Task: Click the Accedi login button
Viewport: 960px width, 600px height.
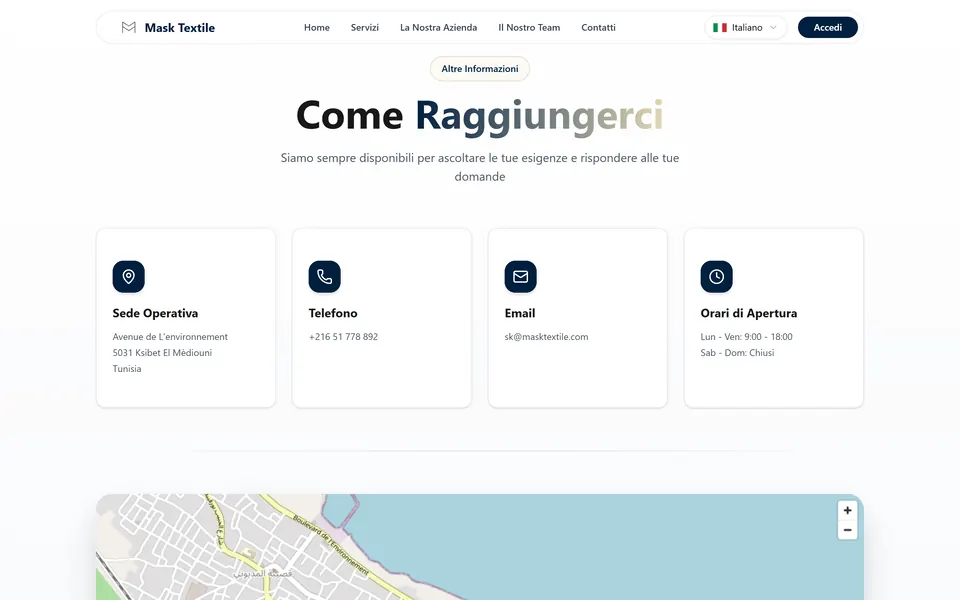Action: (828, 28)
